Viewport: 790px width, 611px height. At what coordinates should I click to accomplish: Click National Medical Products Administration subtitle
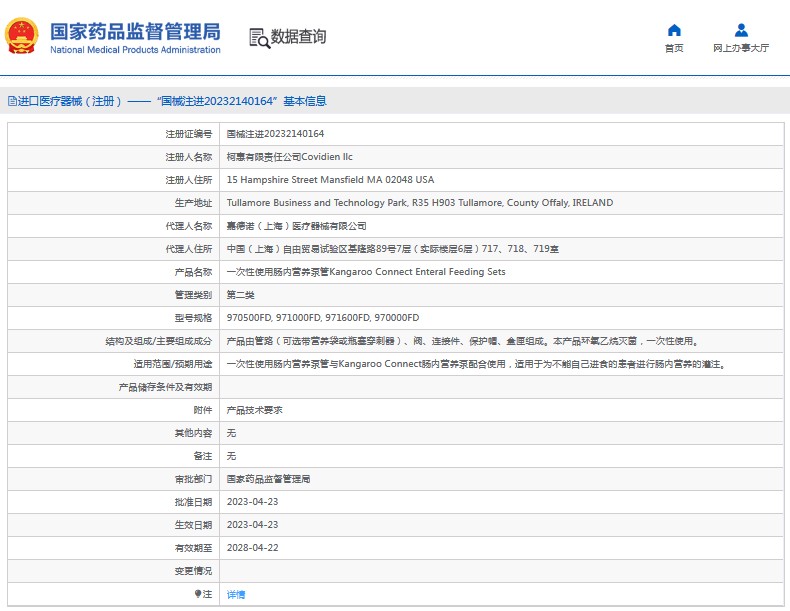135,50
